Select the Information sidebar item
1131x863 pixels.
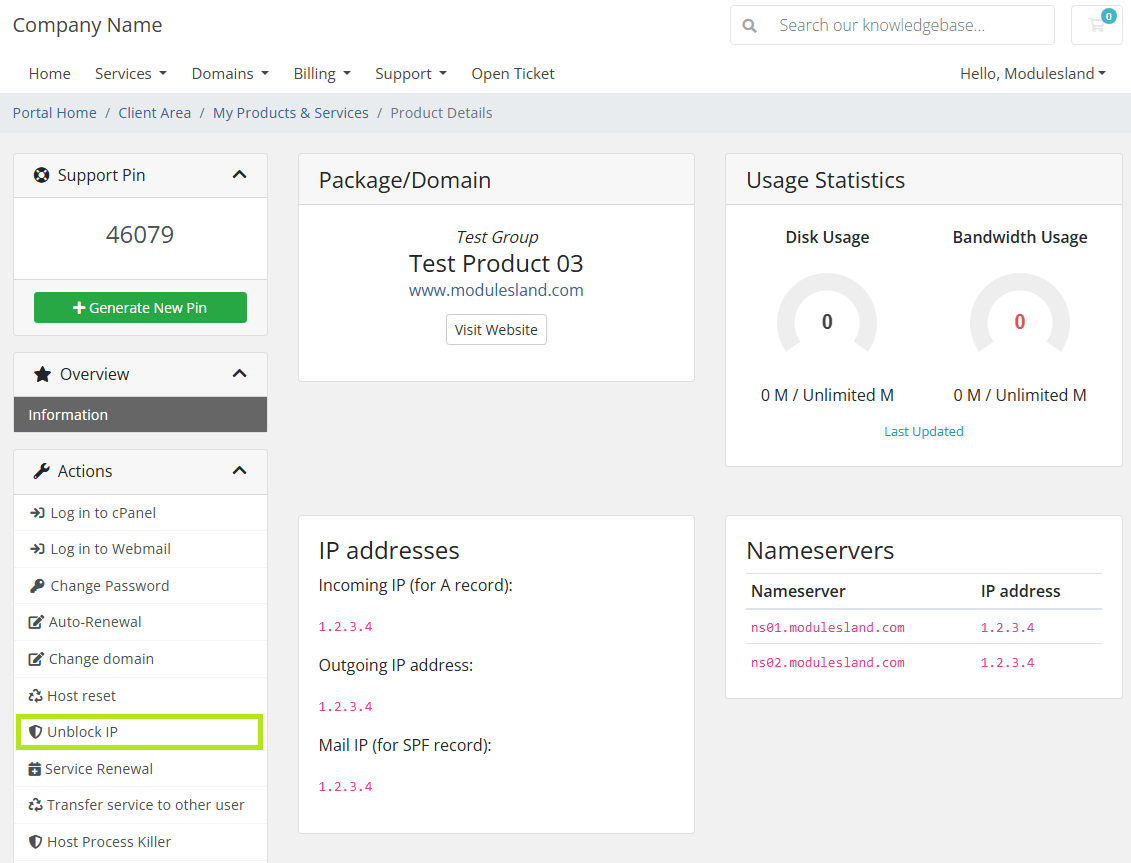pyautogui.click(x=141, y=415)
